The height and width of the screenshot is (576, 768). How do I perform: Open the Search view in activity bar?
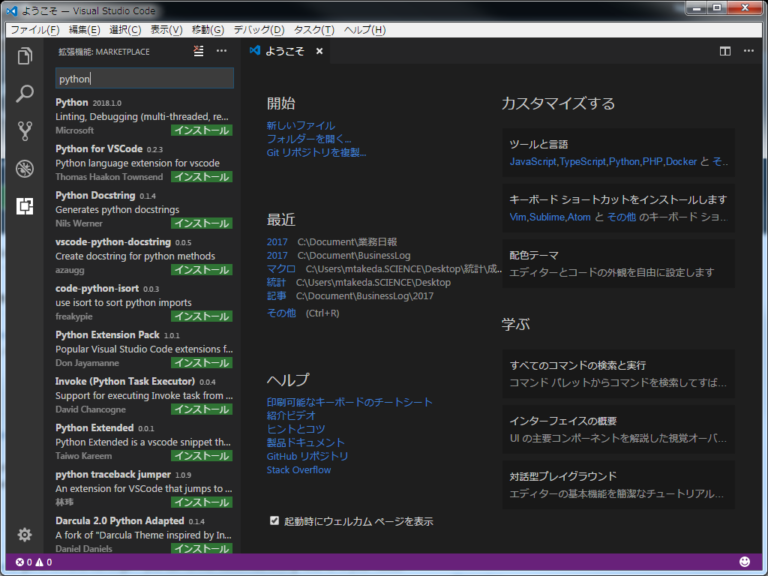pos(24,93)
